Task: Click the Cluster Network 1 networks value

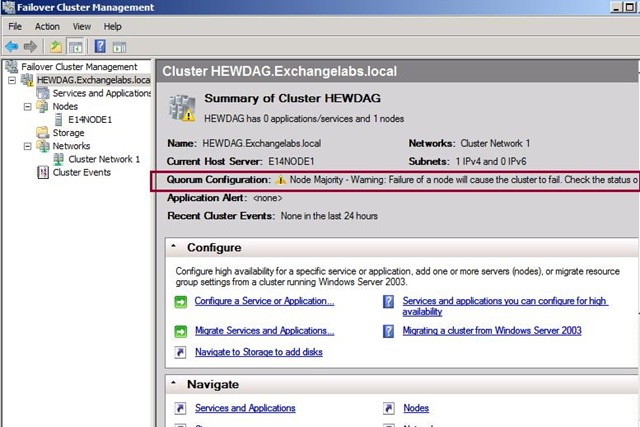Action: pyautogui.click(x=495, y=144)
